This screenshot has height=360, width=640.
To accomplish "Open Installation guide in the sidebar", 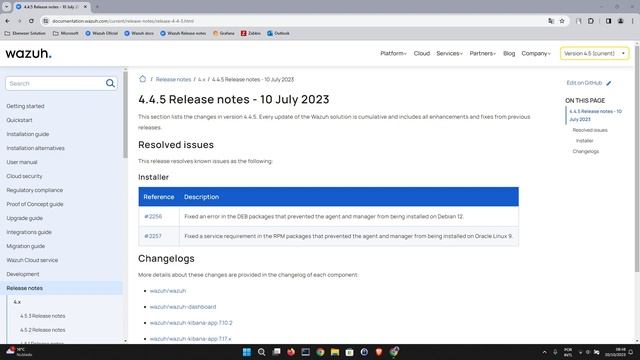I will point(28,134).
